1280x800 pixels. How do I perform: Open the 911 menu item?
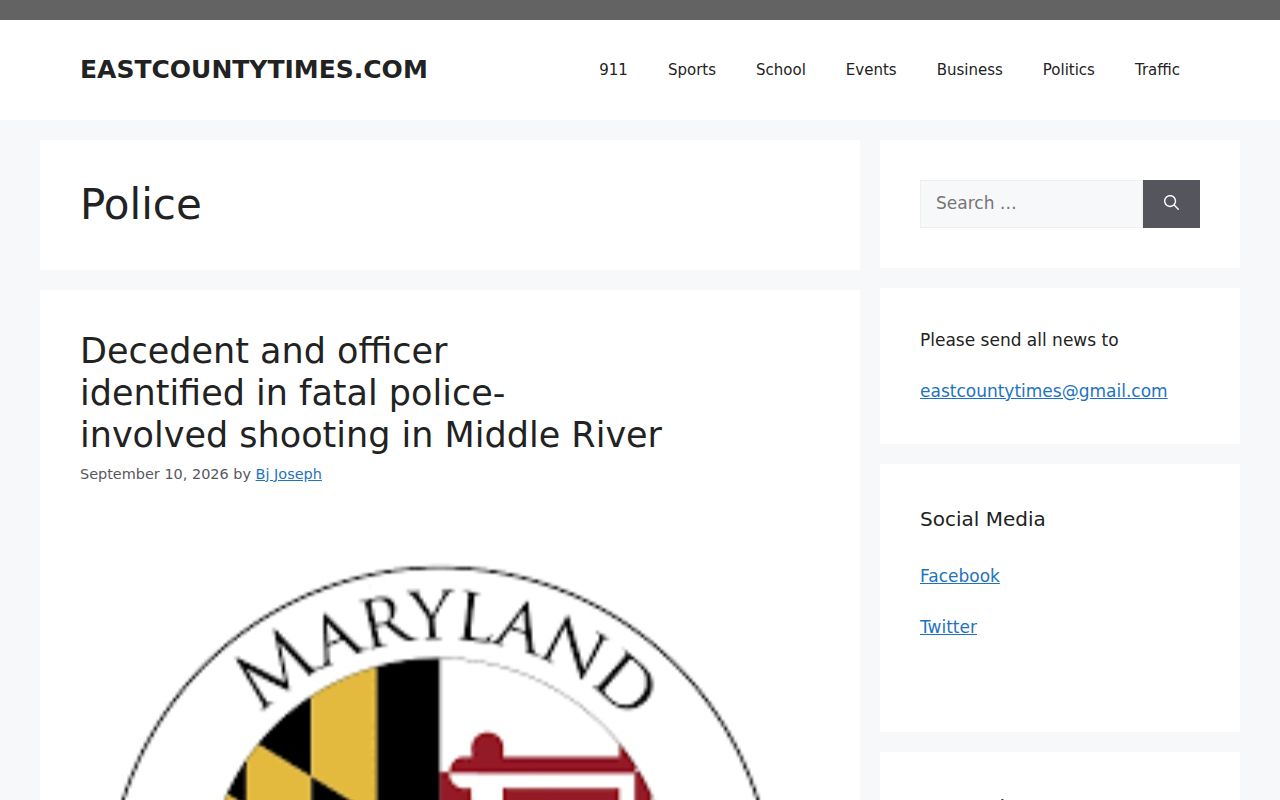pos(613,70)
